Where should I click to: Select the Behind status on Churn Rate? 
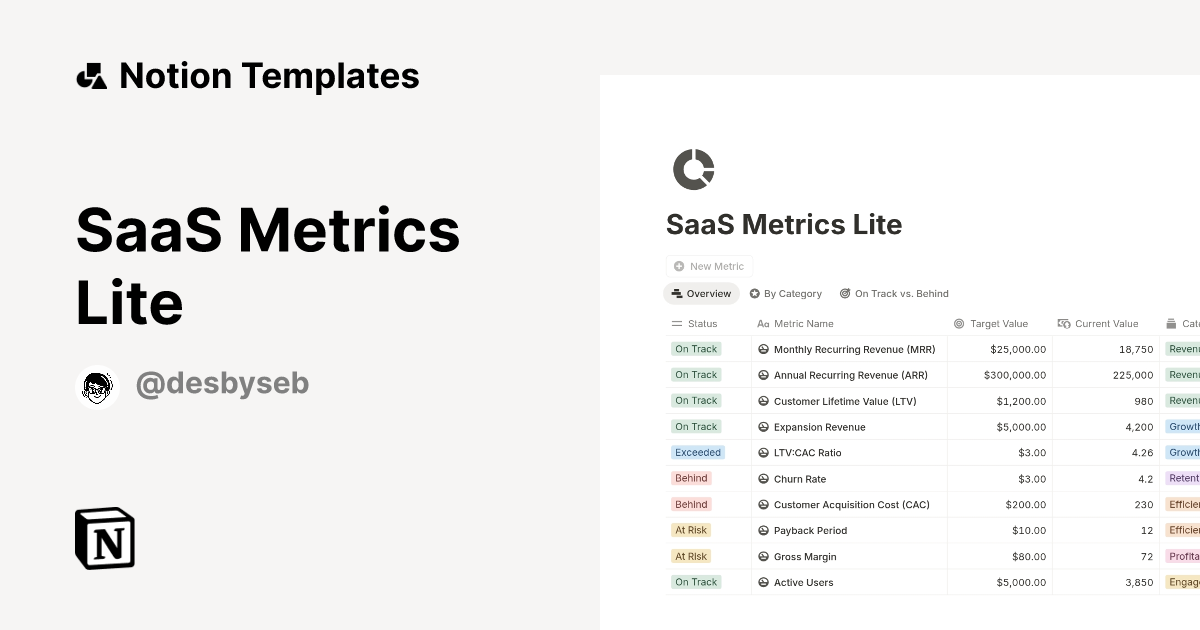click(691, 478)
